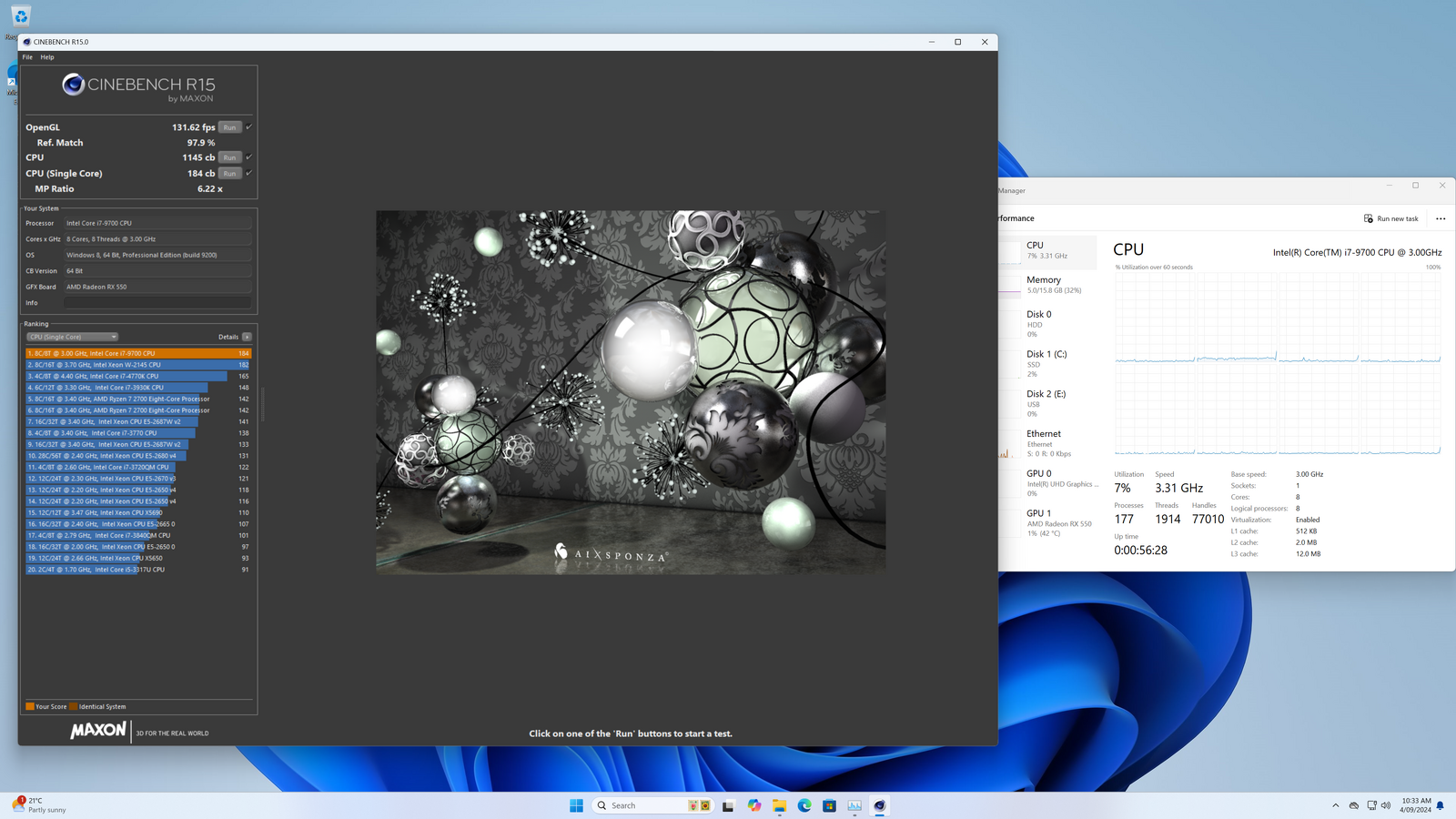This screenshot has height=819, width=1456.
Task: Select Memory in Task Manager sidebar
Action: (x=1047, y=285)
